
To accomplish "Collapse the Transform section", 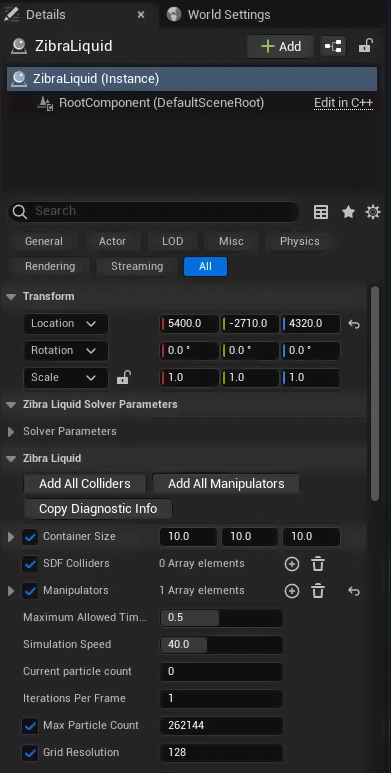I will click(11, 297).
